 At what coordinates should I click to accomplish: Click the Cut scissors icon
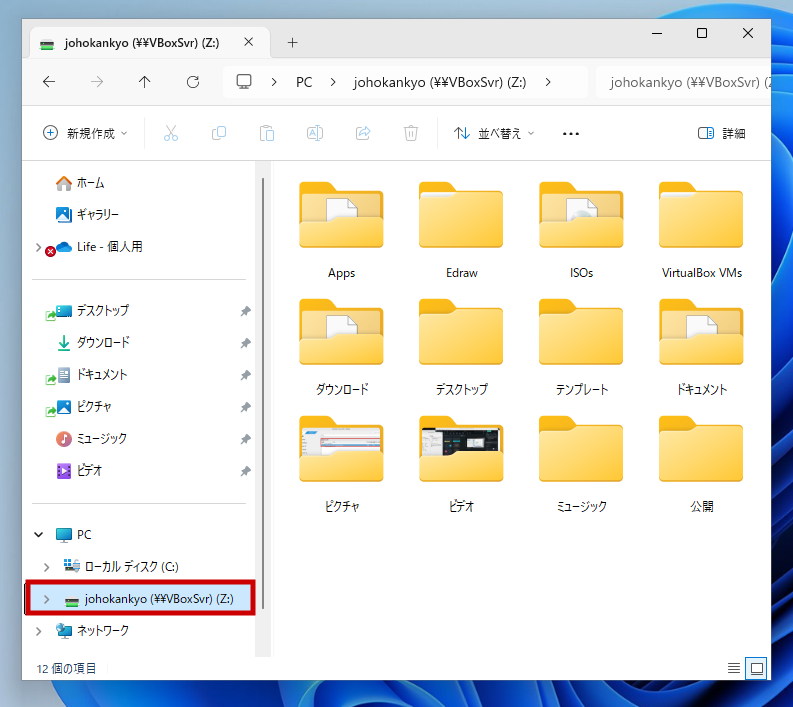point(170,133)
